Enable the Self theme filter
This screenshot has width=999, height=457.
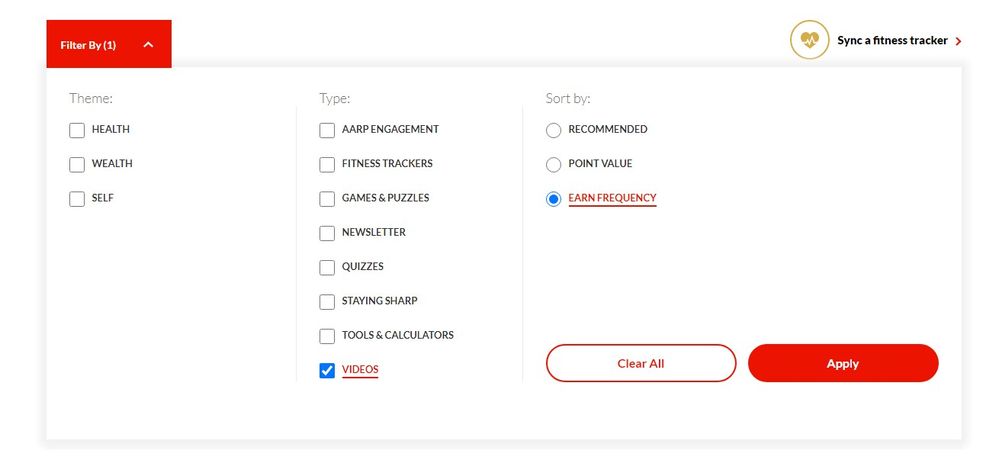click(77, 199)
